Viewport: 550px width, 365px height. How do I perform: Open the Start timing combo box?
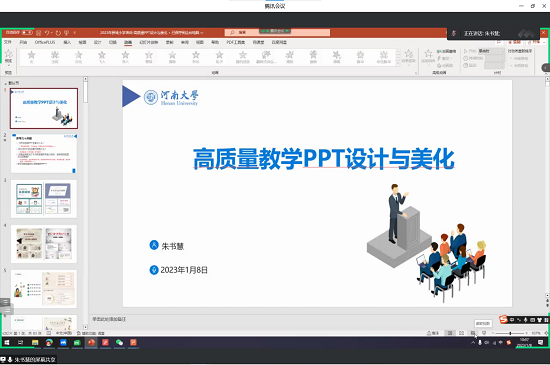[x=491, y=51]
